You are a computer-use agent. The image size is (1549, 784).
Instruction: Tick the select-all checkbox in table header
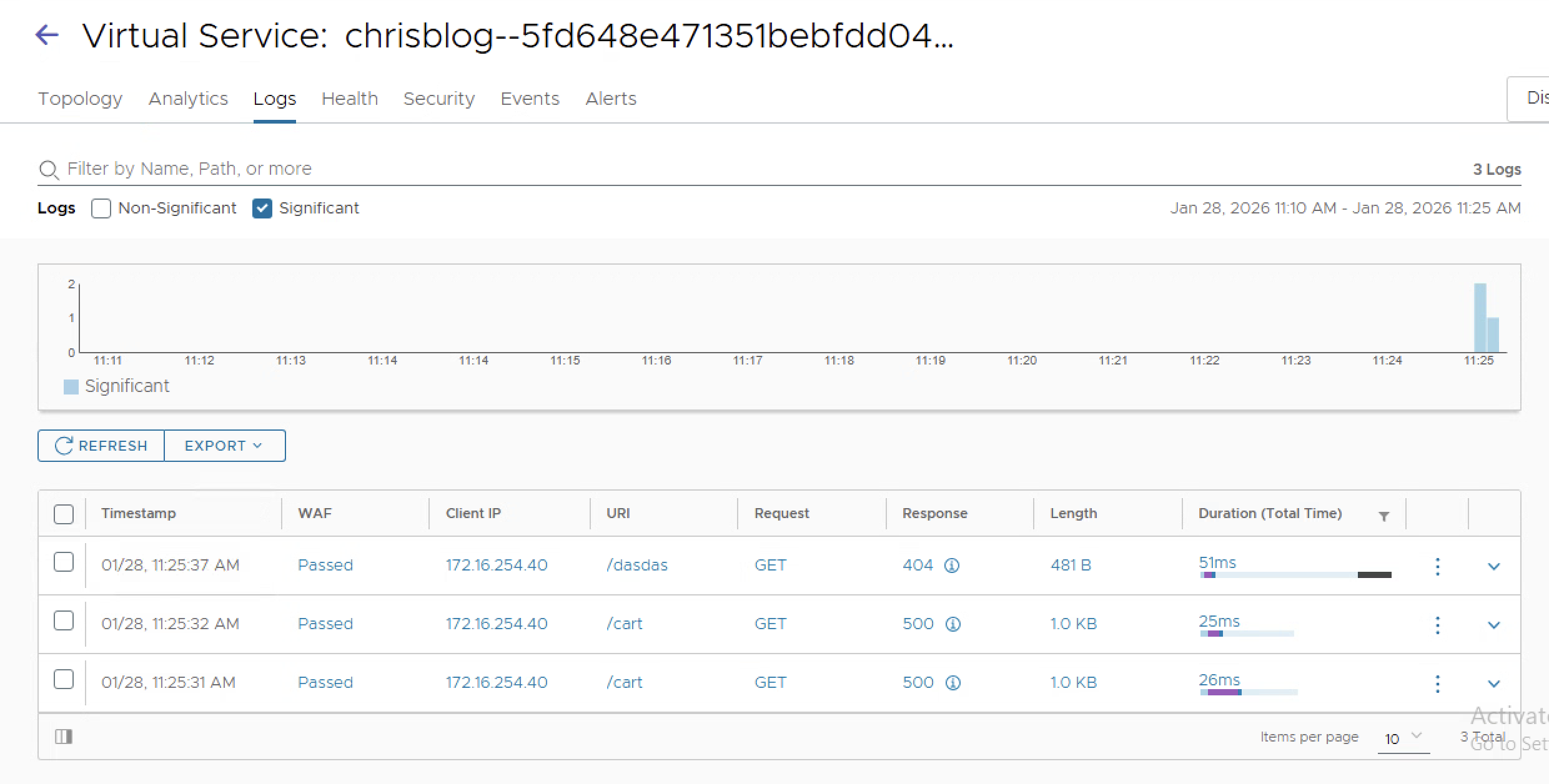tap(64, 514)
